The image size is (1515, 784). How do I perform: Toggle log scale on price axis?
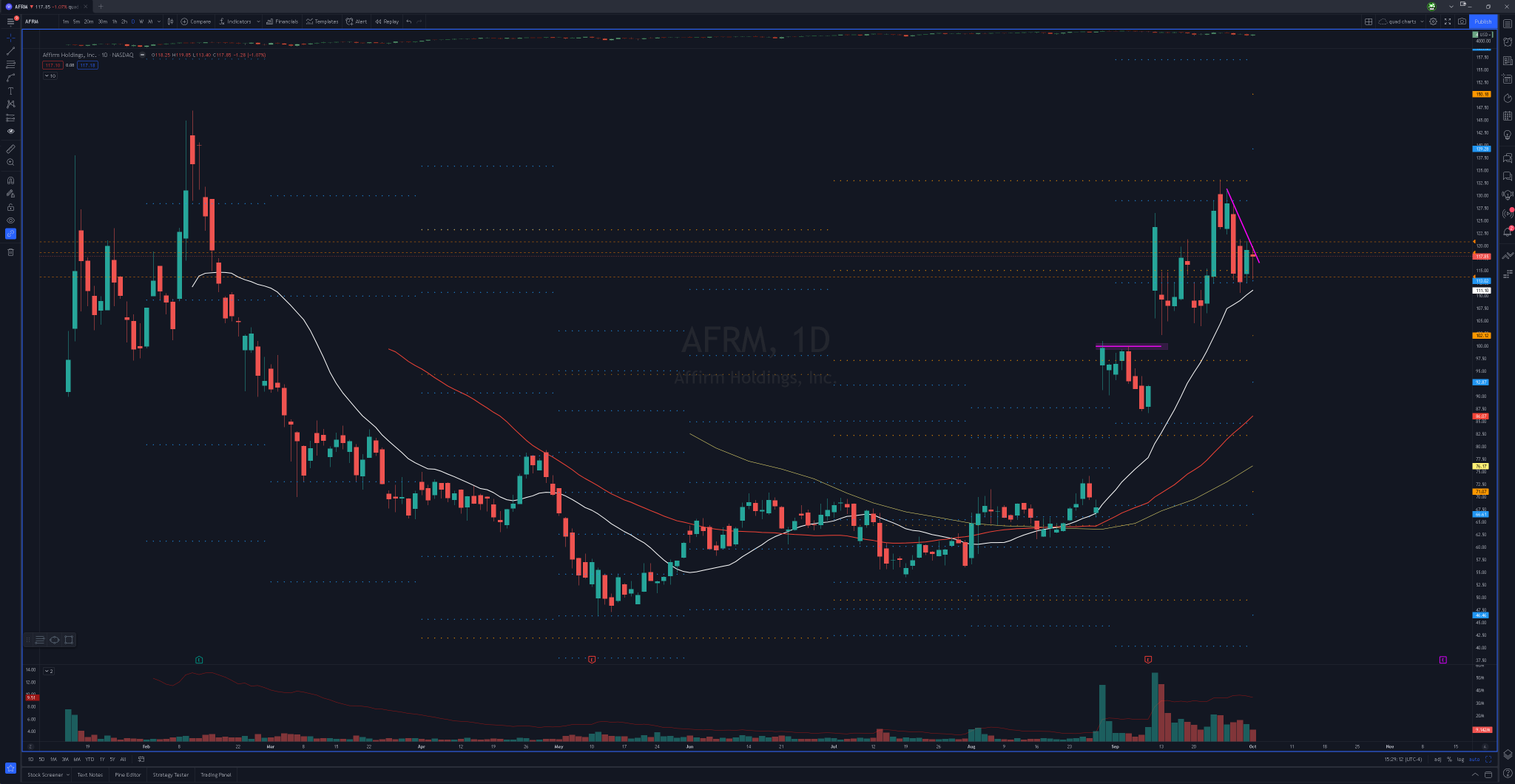click(x=1460, y=759)
